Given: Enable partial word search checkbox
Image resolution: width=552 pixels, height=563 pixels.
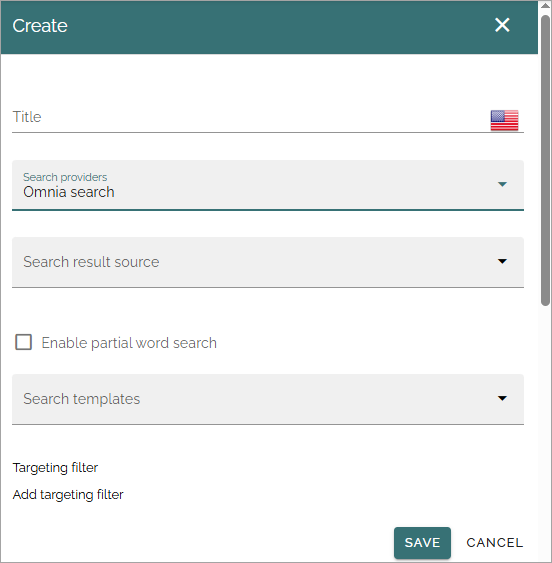Looking at the screenshot, I should click(x=23, y=342).
